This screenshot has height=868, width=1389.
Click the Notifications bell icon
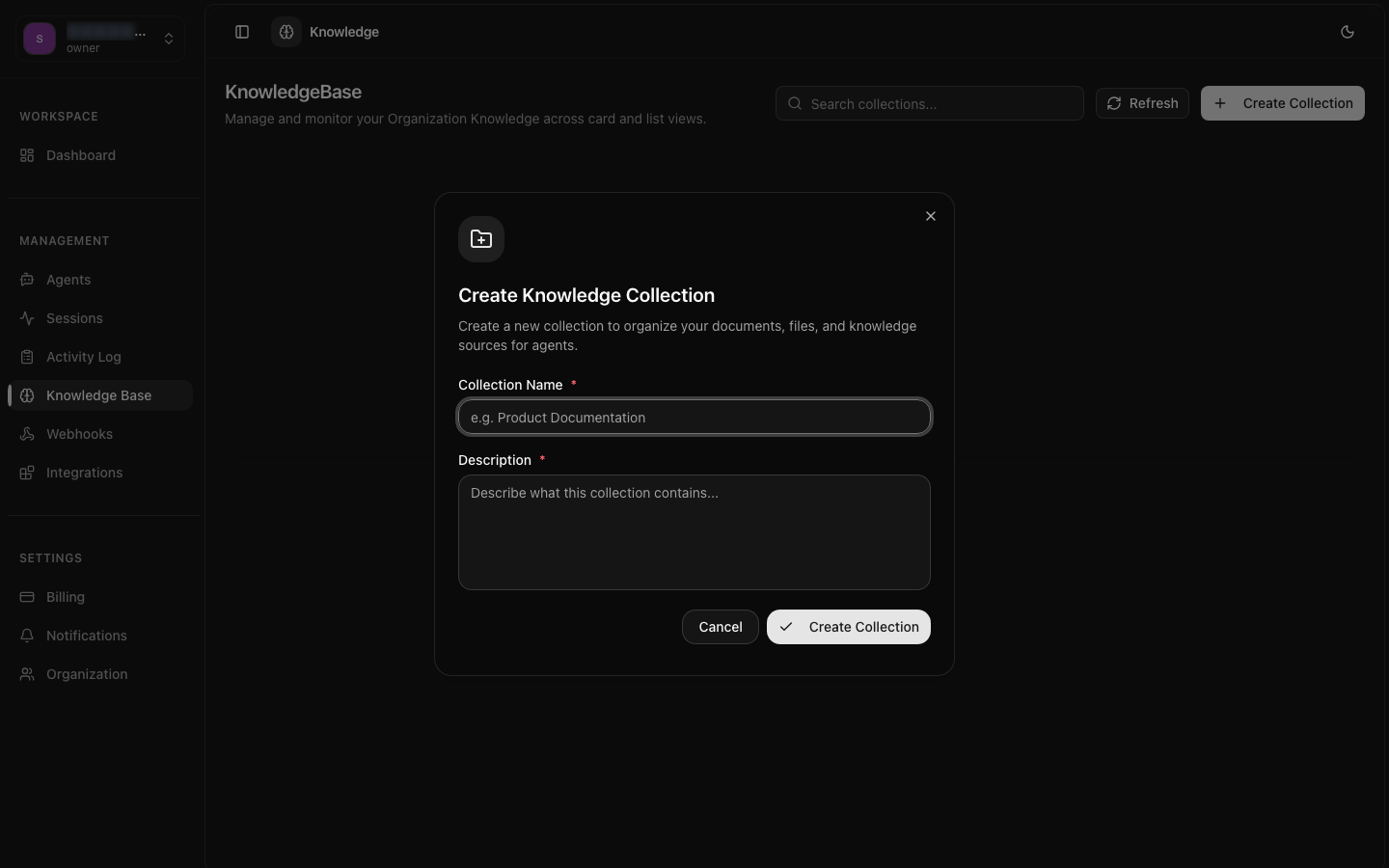[27, 636]
